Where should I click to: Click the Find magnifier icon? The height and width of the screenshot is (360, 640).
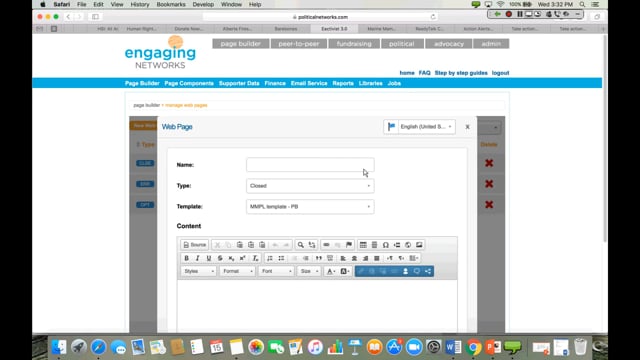[x=300, y=245]
